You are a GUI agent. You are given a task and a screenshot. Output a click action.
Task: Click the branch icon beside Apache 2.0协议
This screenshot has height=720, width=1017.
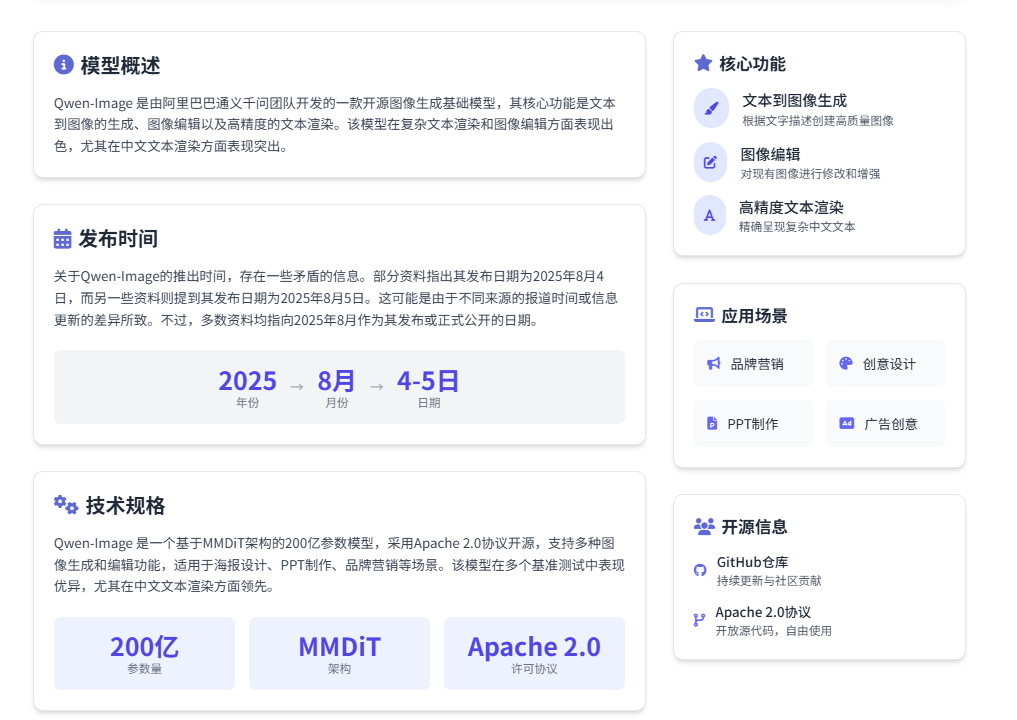[x=699, y=620]
